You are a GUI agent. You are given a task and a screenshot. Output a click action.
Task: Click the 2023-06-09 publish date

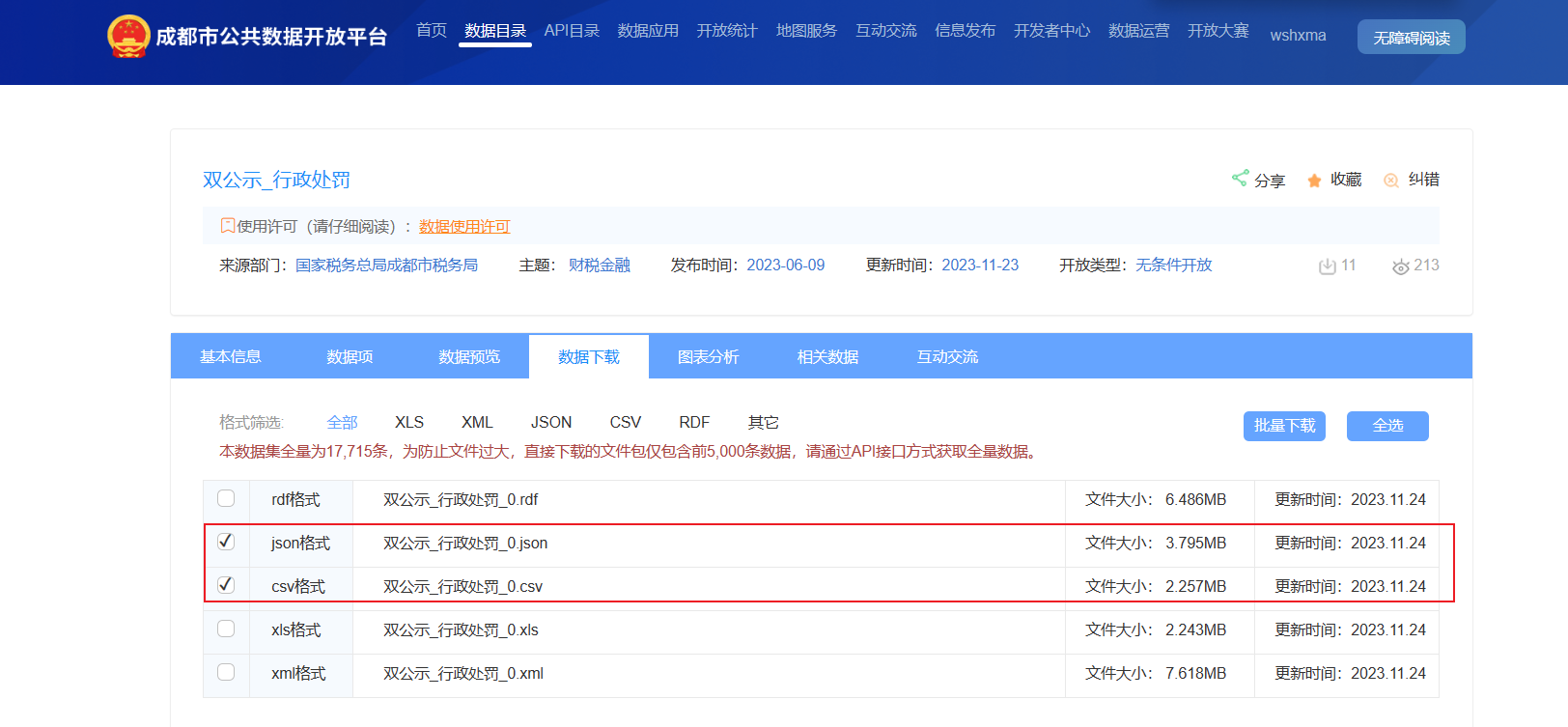(786, 265)
